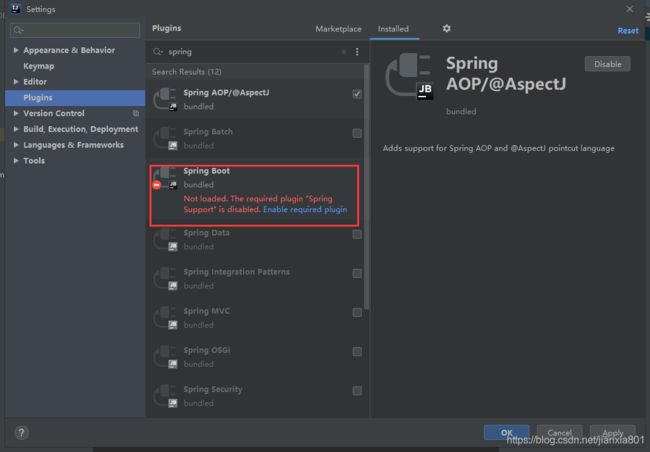Screen dimensions: 650x452
Task: Enable the Spring Security checkbox
Action: [357, 391]
